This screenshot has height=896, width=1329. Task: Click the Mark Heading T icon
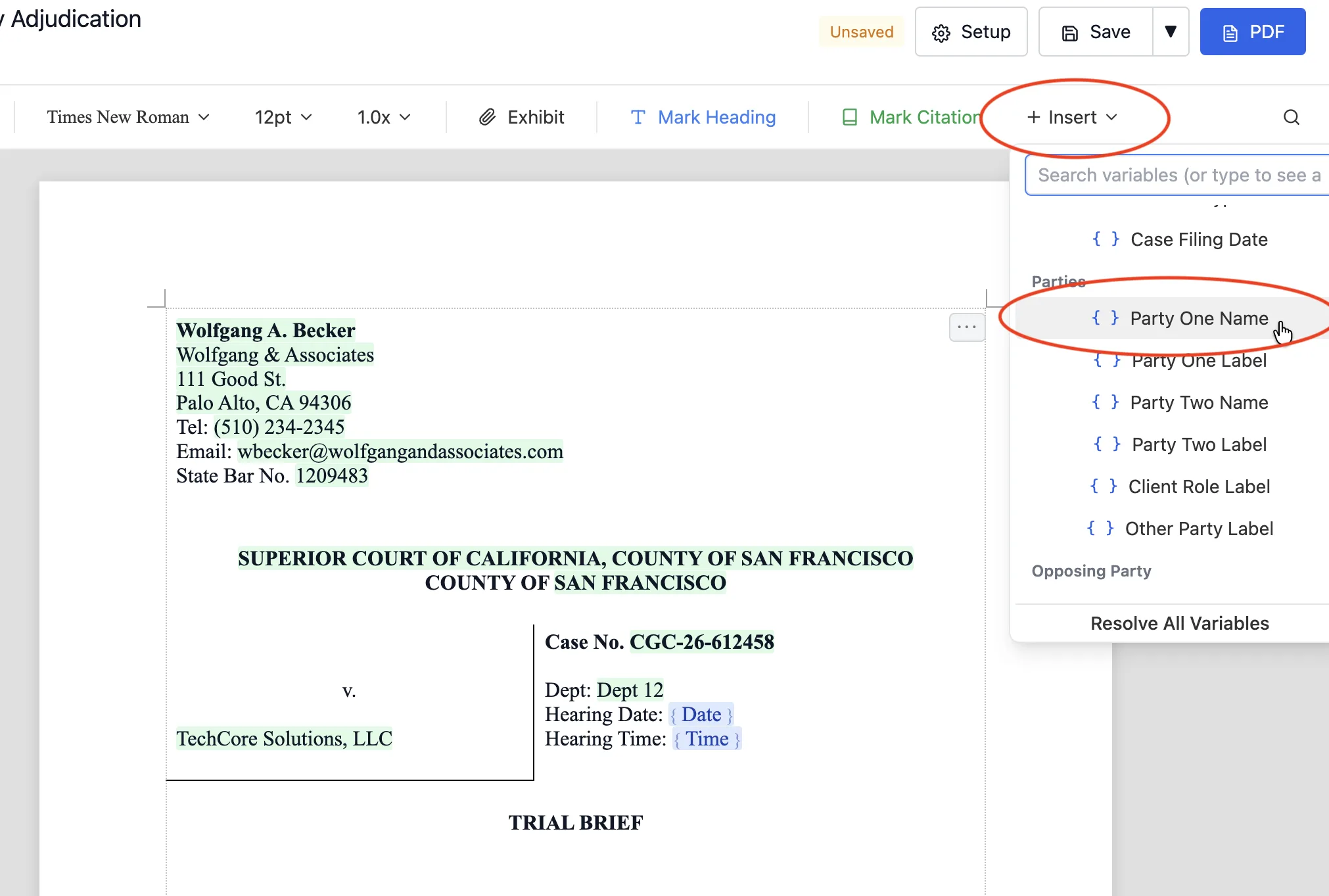pos(638,117)
